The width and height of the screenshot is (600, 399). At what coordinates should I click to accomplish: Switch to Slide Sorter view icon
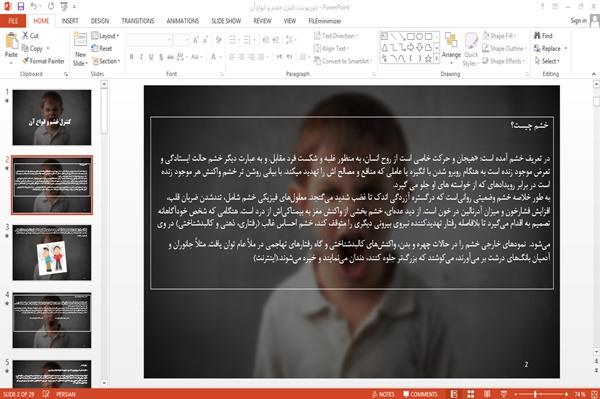[x=471, y=394]
